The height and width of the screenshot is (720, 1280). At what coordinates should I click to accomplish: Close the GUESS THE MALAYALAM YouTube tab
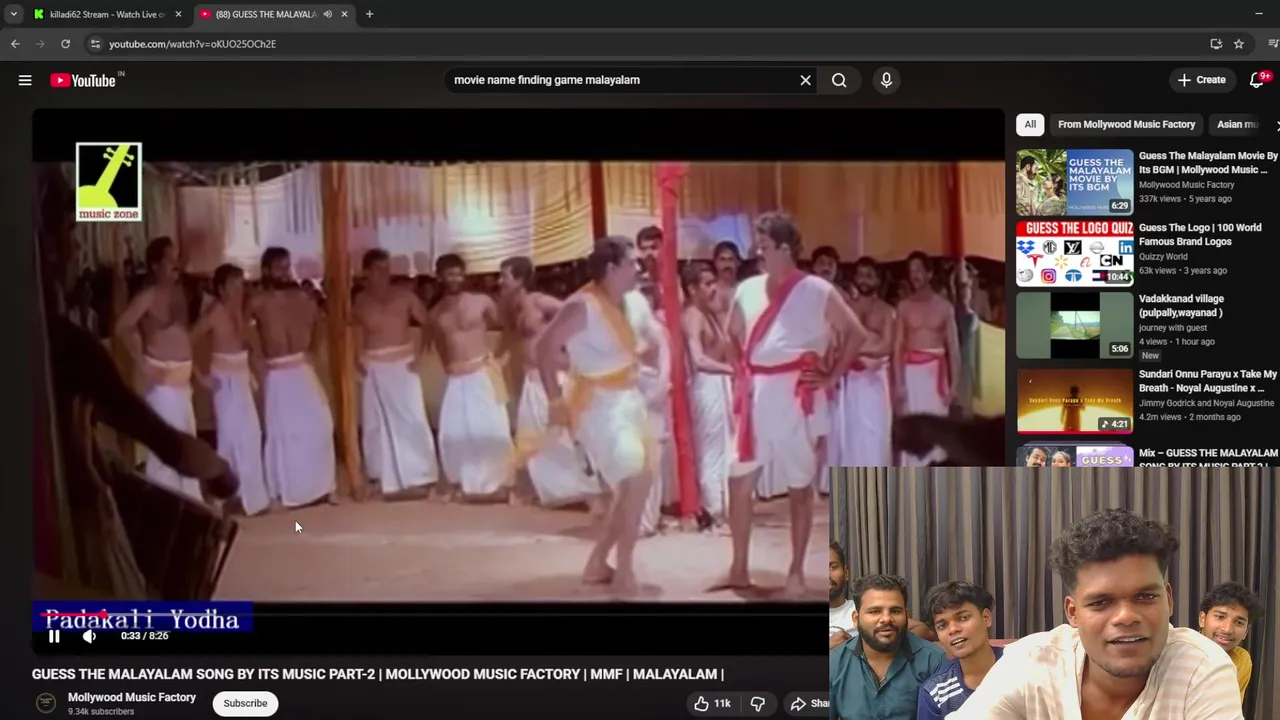344,14
